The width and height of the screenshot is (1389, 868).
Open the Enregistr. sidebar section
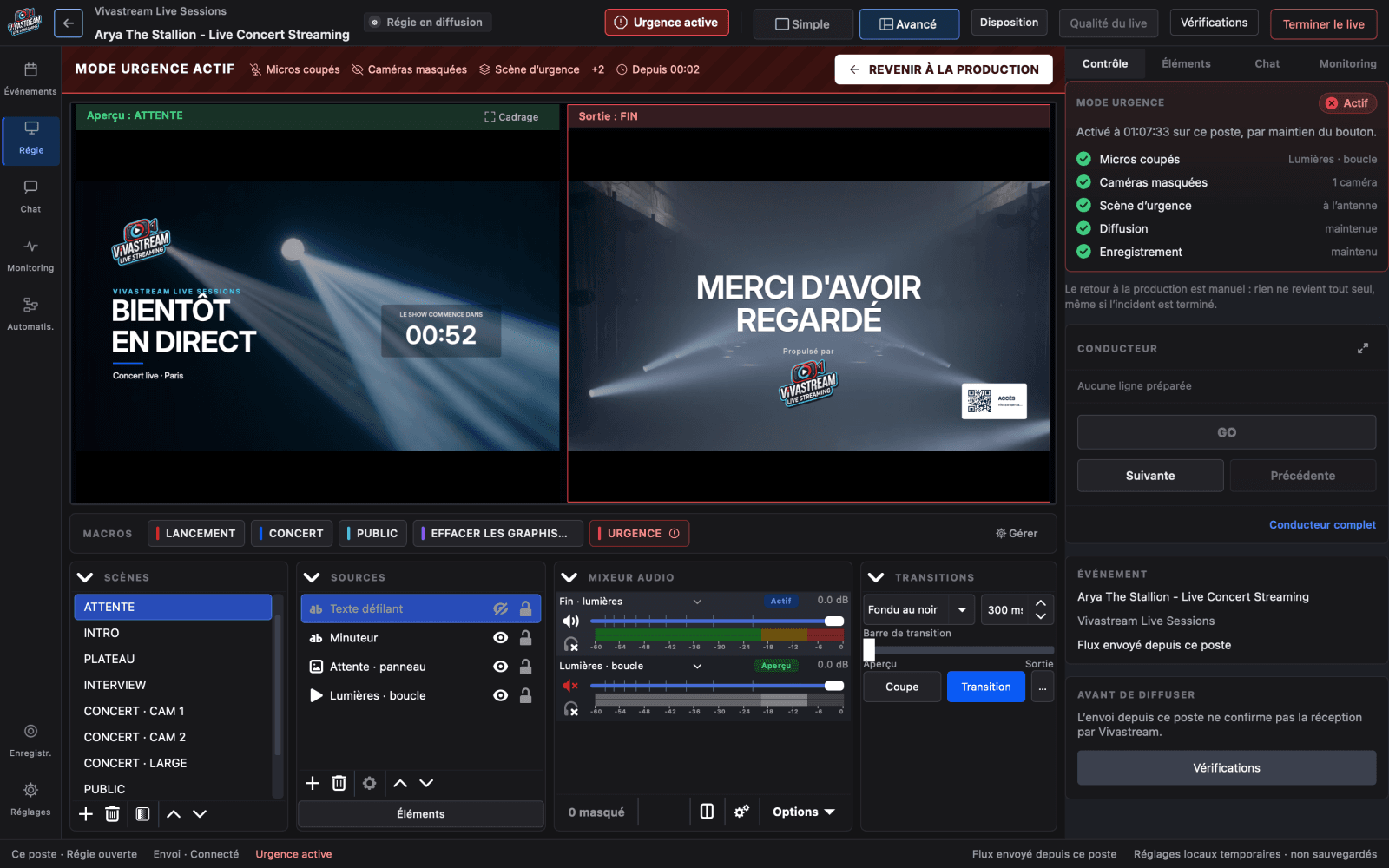point(30,741)
